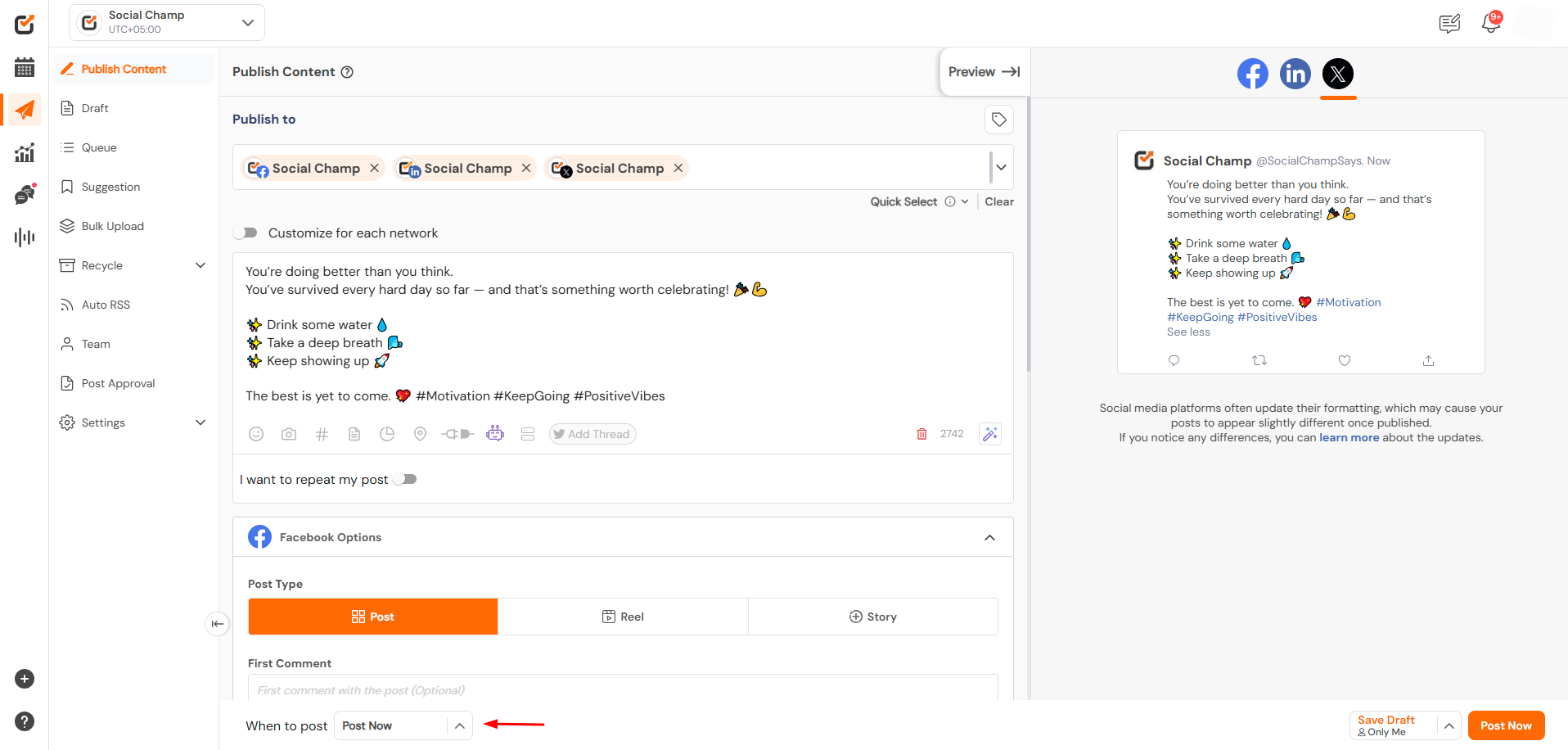1568x750 pixels.
Task: Open the AI robot assistant icon
Action: 495,433
